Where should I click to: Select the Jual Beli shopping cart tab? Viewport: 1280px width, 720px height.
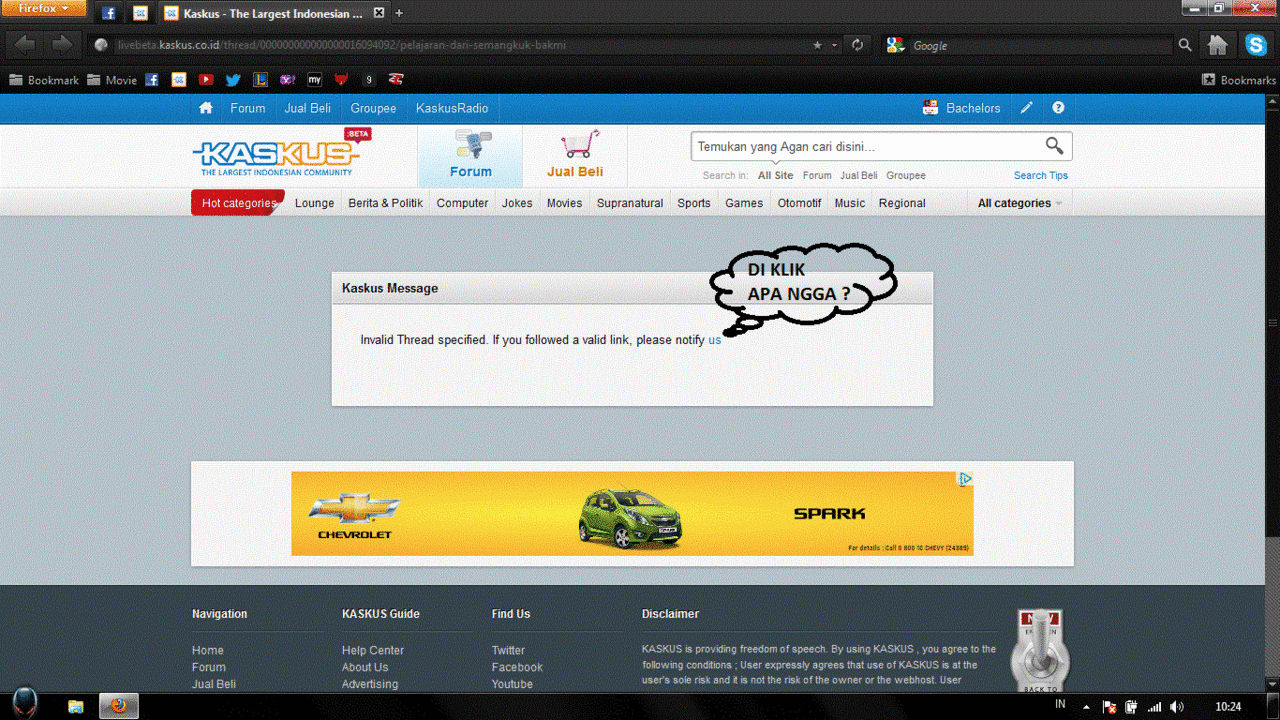pos(575,156)
